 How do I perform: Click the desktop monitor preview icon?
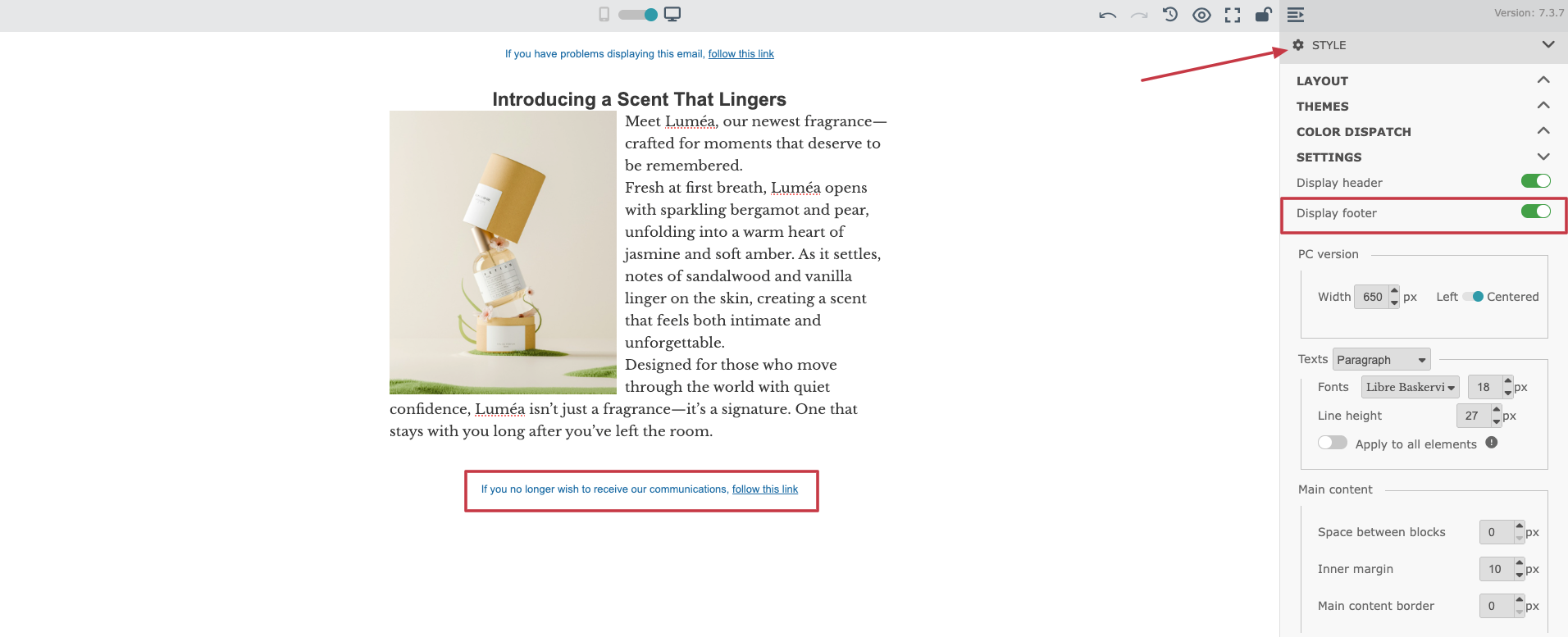pos(672,14)
